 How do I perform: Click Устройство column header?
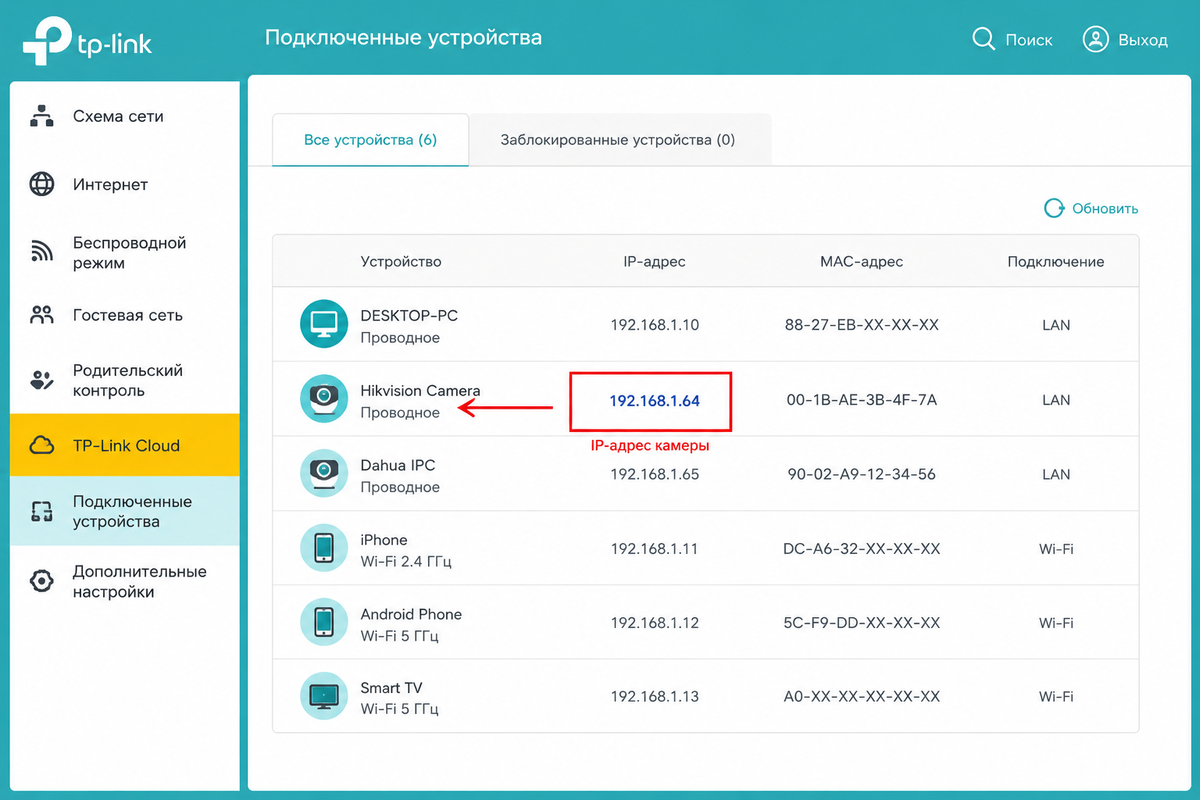point(401,262)
